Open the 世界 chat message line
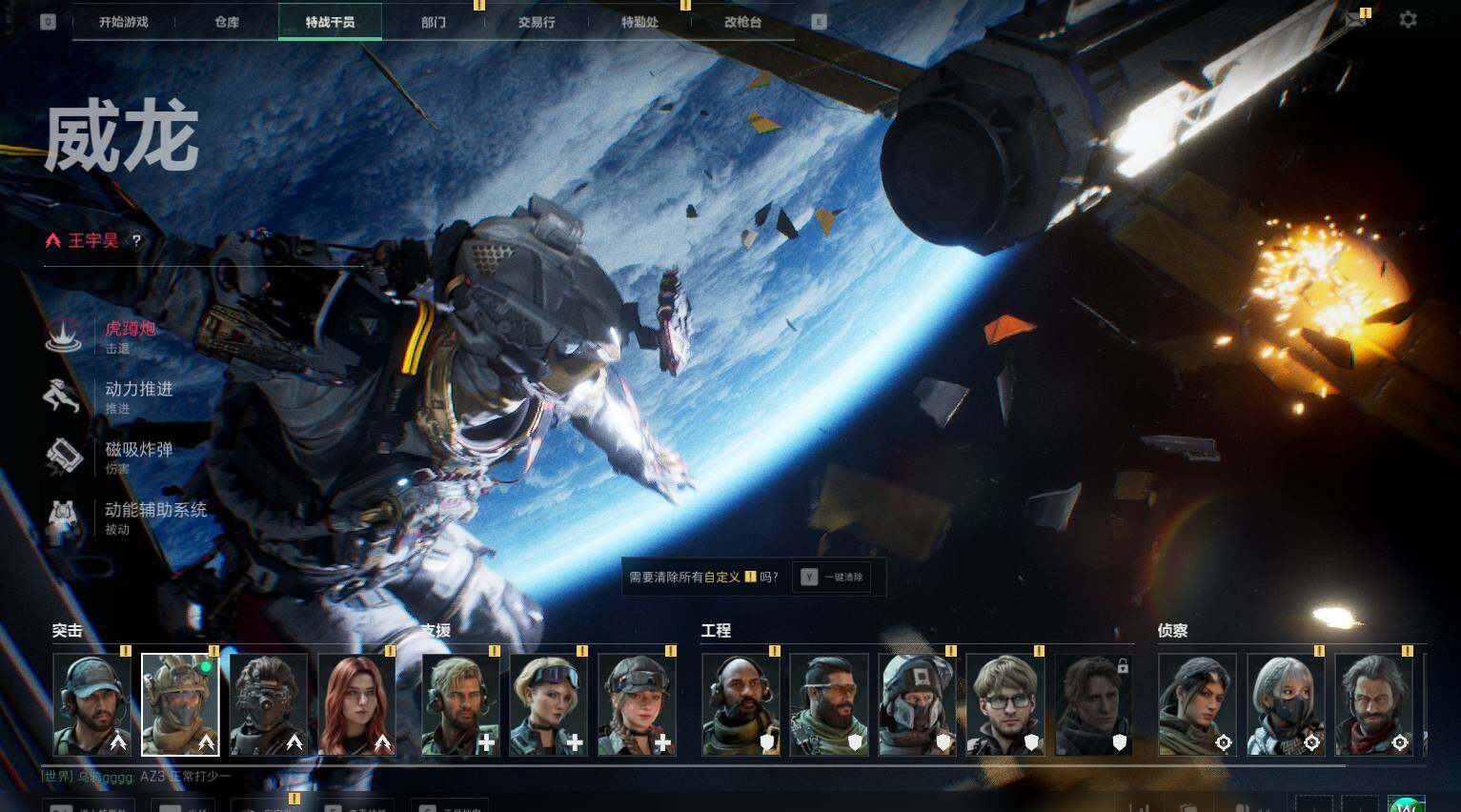Image resolution: width=1461 pixels, height=812 pixels. [x=135, y=777]
